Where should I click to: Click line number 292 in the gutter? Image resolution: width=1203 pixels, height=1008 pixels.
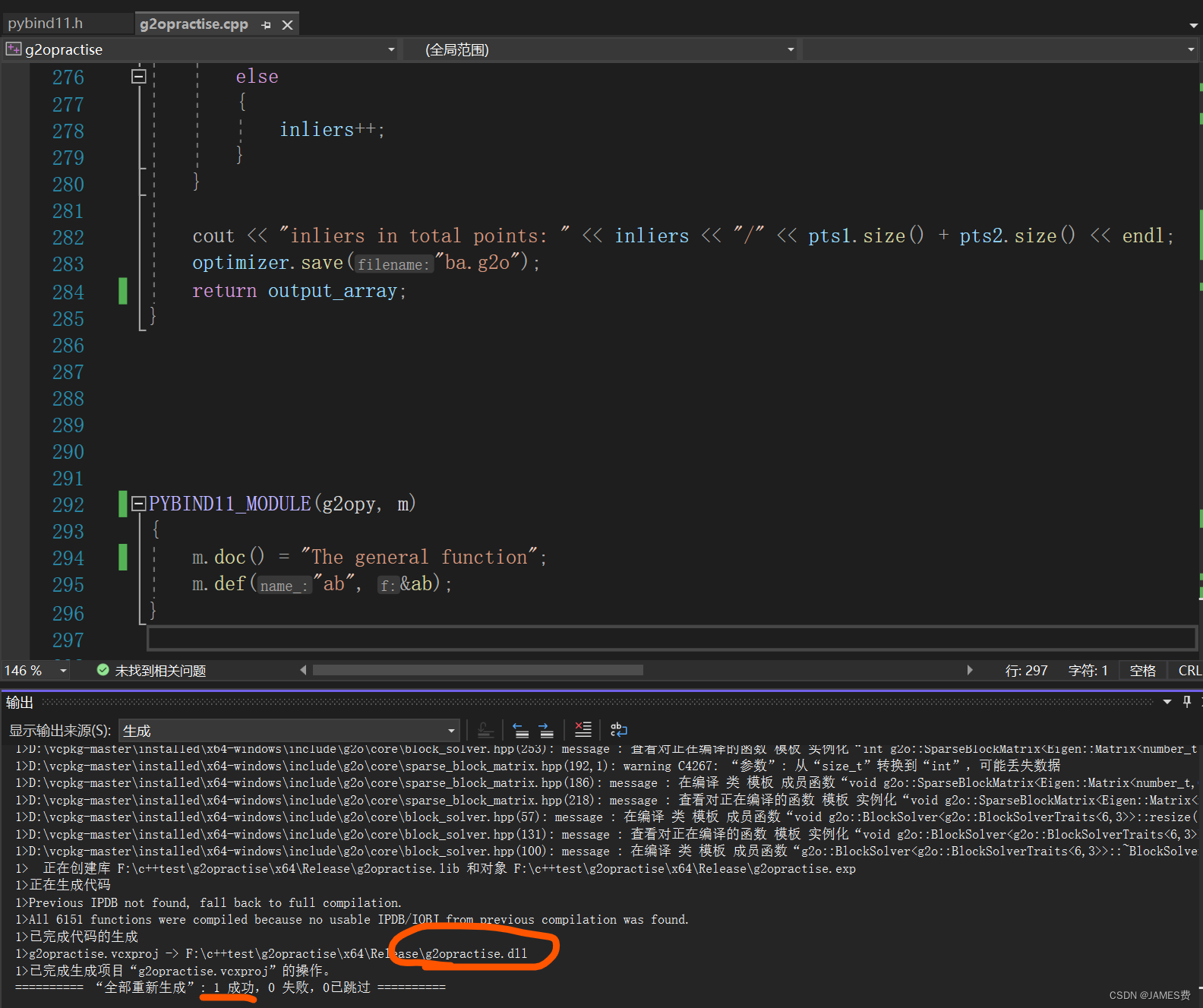[68, 505]
